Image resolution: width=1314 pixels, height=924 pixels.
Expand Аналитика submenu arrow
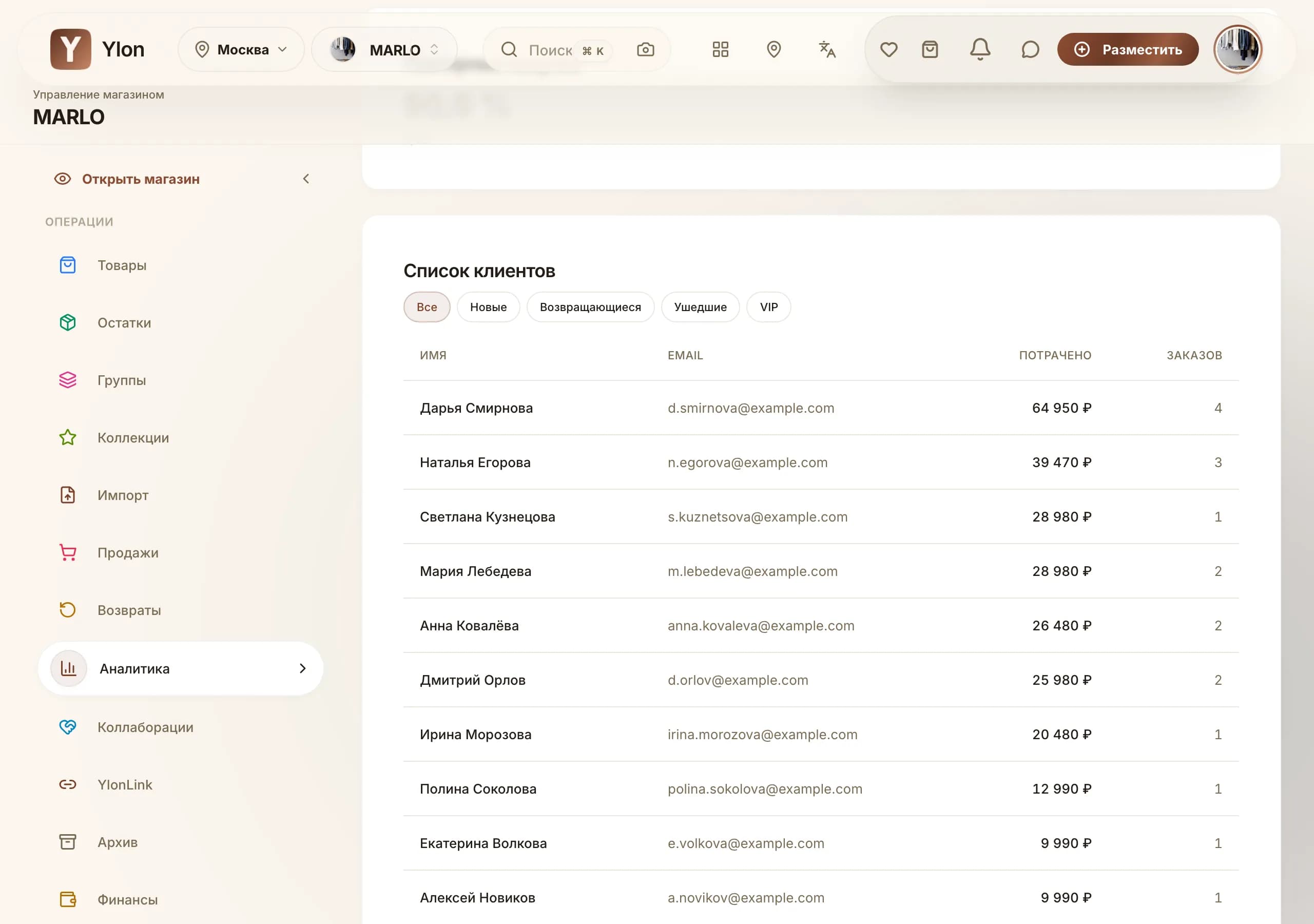(x=303, y=668)
